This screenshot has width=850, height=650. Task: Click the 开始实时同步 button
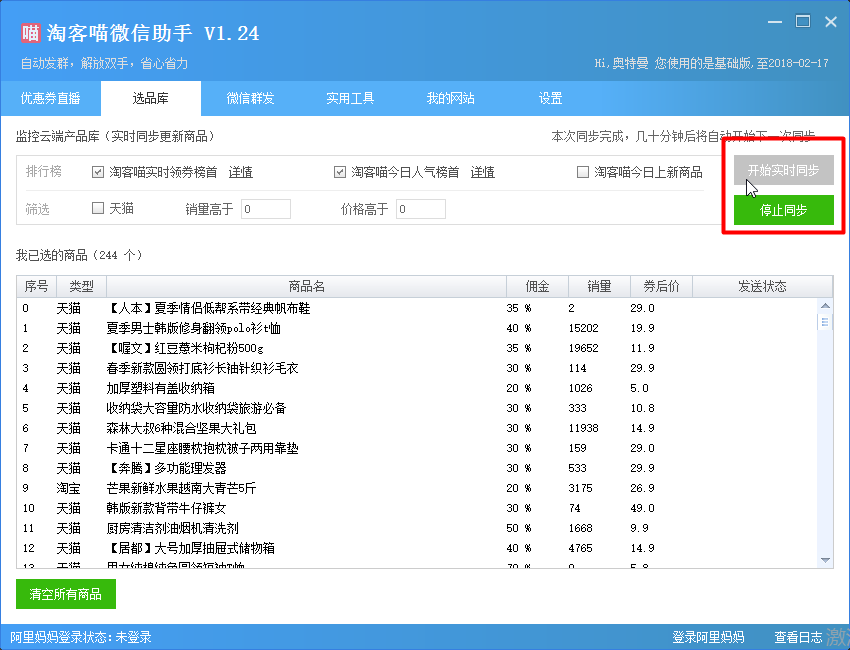pos(783,170)
